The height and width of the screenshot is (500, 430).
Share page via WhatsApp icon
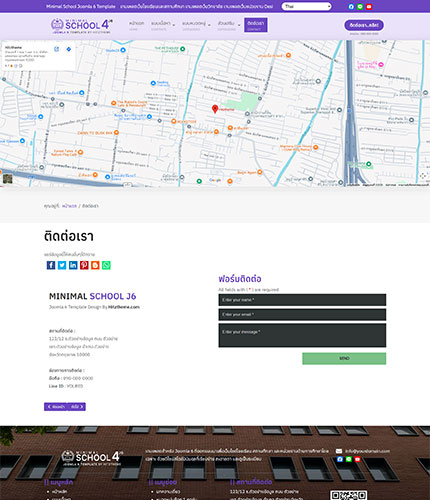point(106,265)
